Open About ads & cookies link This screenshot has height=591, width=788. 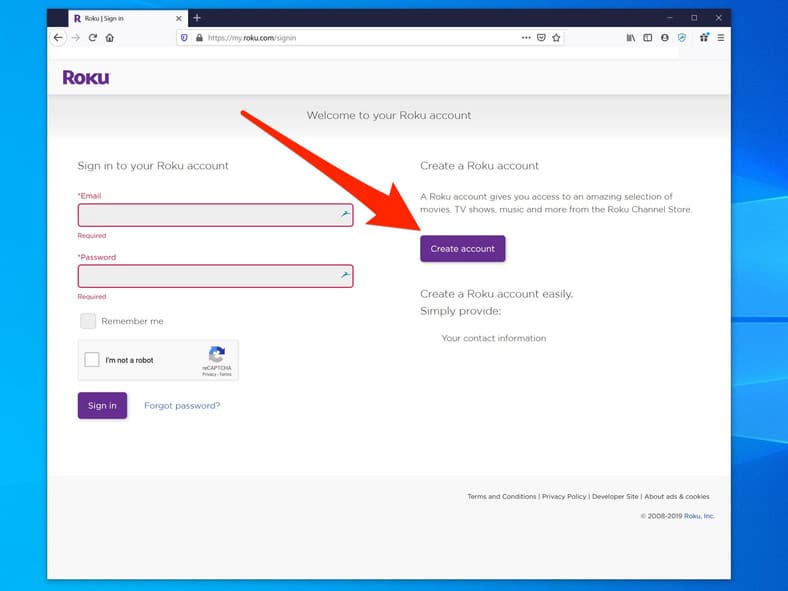[x=677, y=497]
